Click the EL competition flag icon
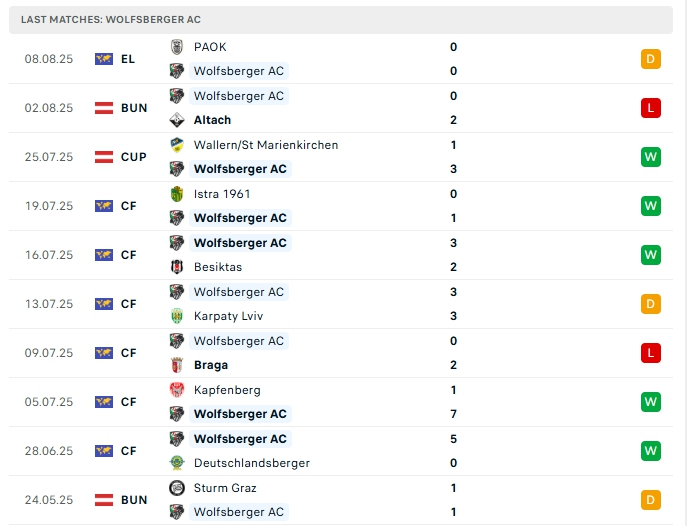Screen dimensions: 687x526 click(x=104, y=59)
